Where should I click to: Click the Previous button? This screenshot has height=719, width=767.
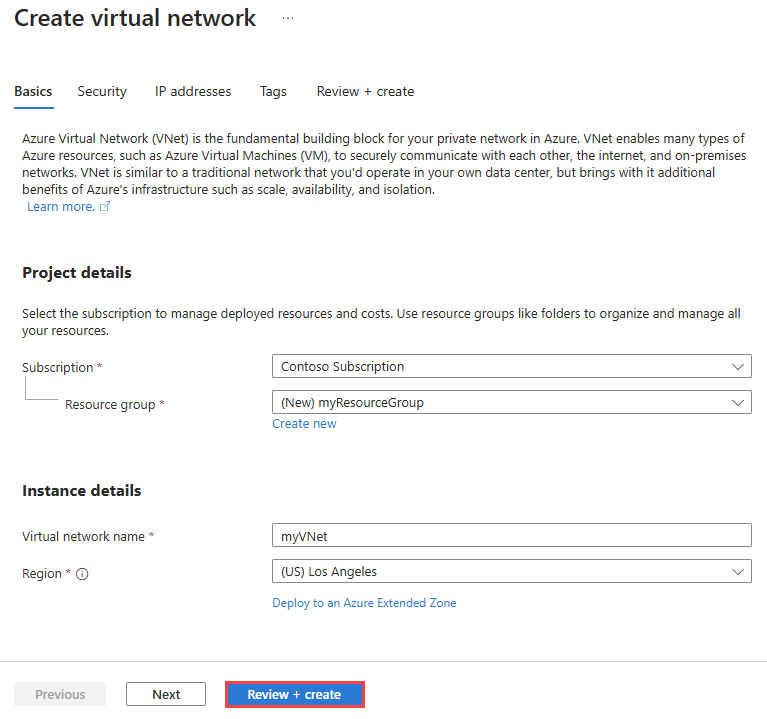coord(60,694)
